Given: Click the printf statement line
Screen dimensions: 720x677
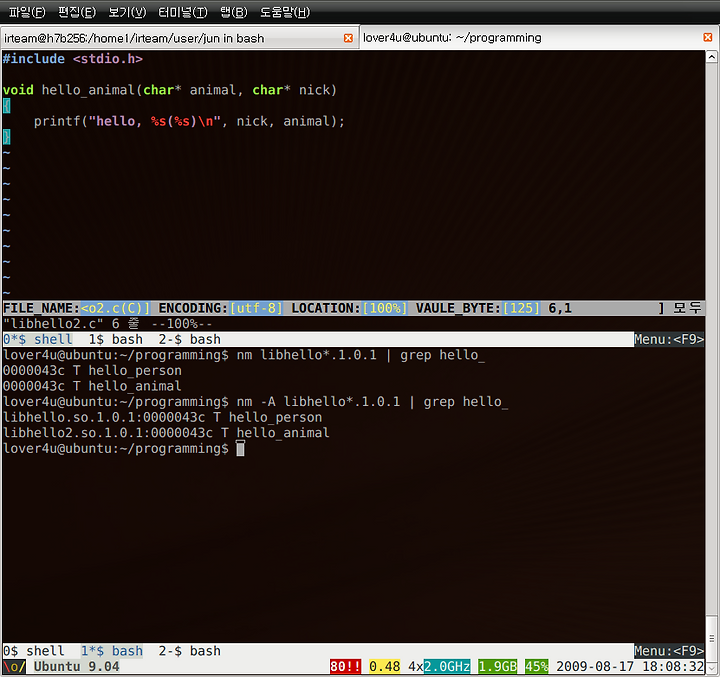Looking at the screenshot, I should click(189, 121).
